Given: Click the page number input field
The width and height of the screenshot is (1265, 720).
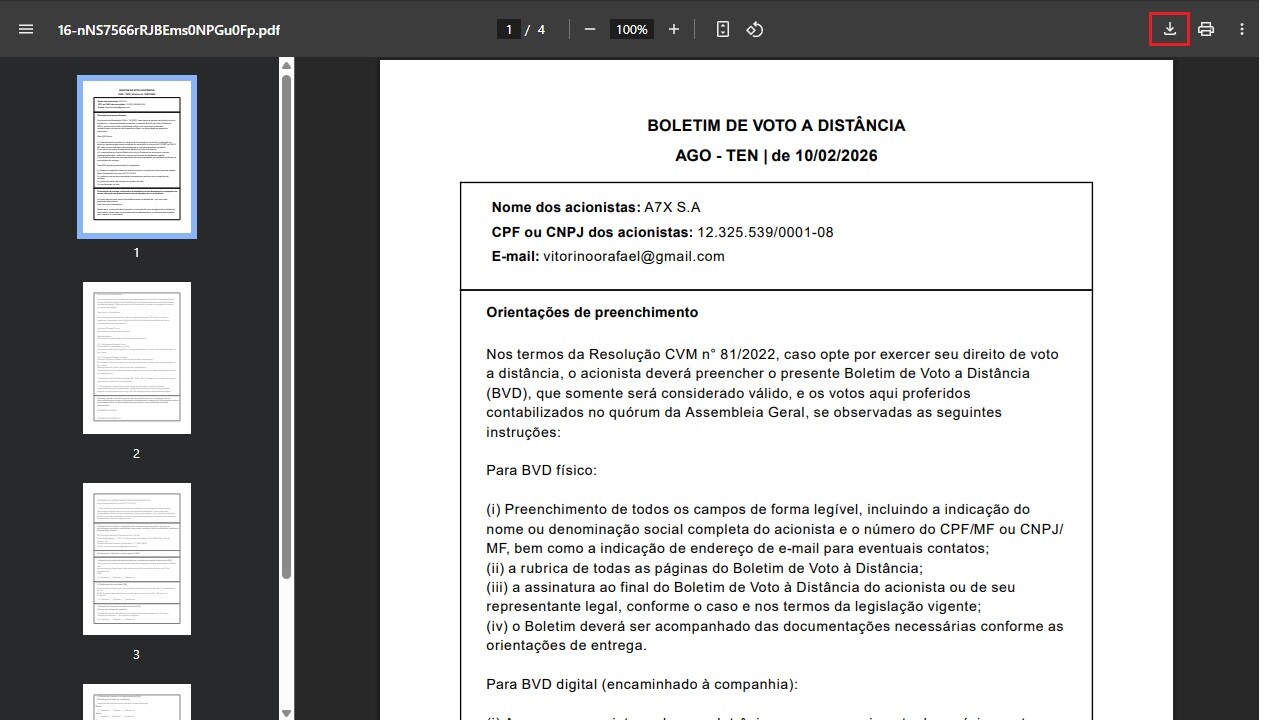Looking at the screenshot, I should click(508, 29).
